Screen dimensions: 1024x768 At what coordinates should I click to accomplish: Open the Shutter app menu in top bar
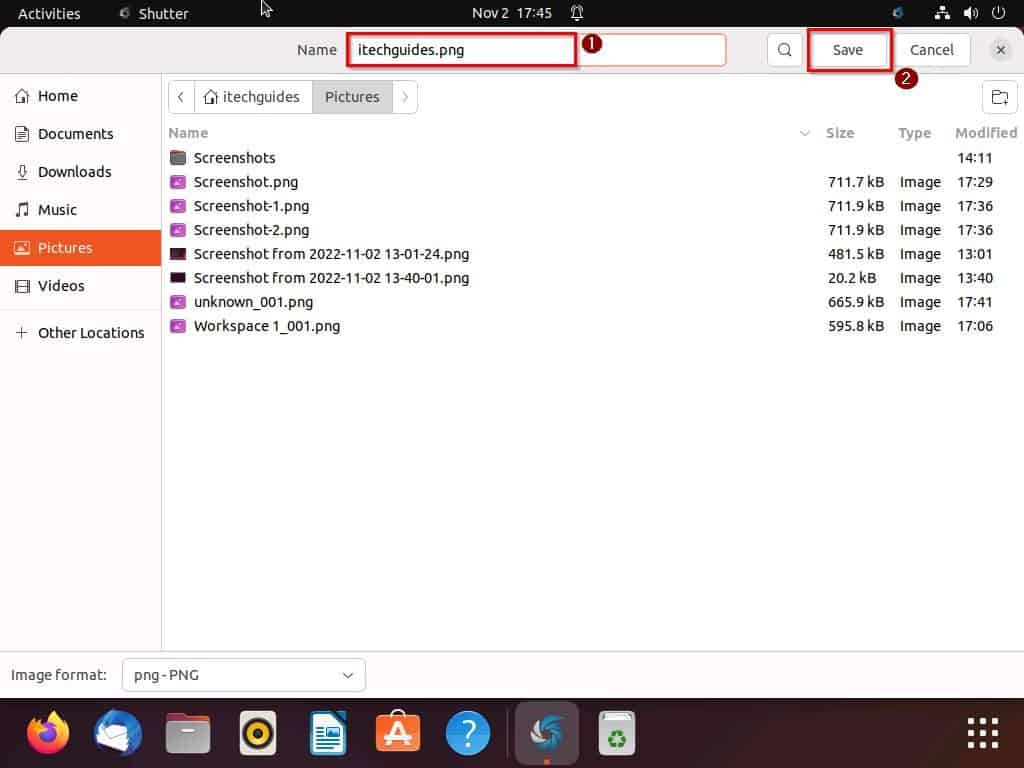pyautogui.click(x=154, y=13)
